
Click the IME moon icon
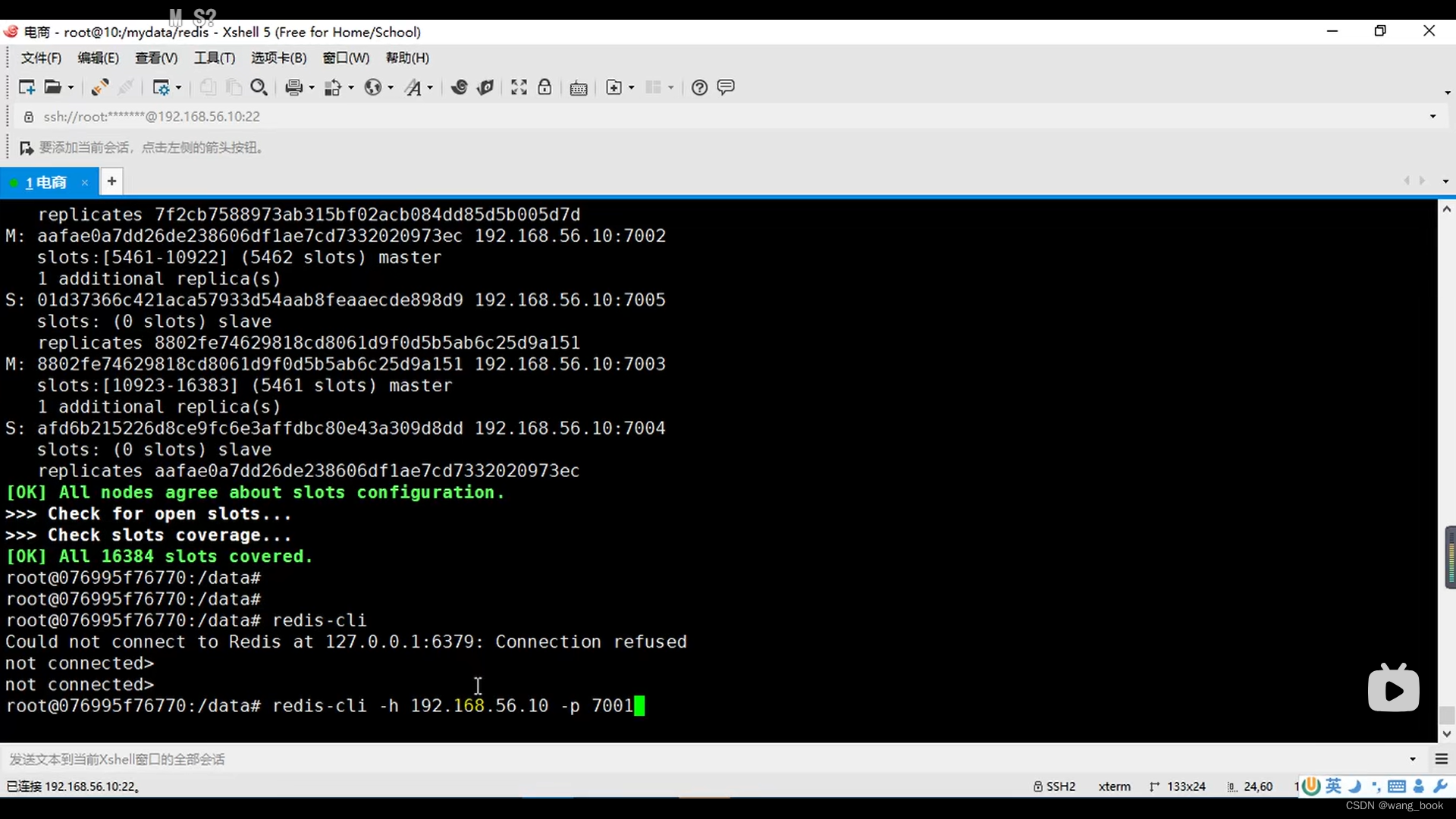[1355, 786]
